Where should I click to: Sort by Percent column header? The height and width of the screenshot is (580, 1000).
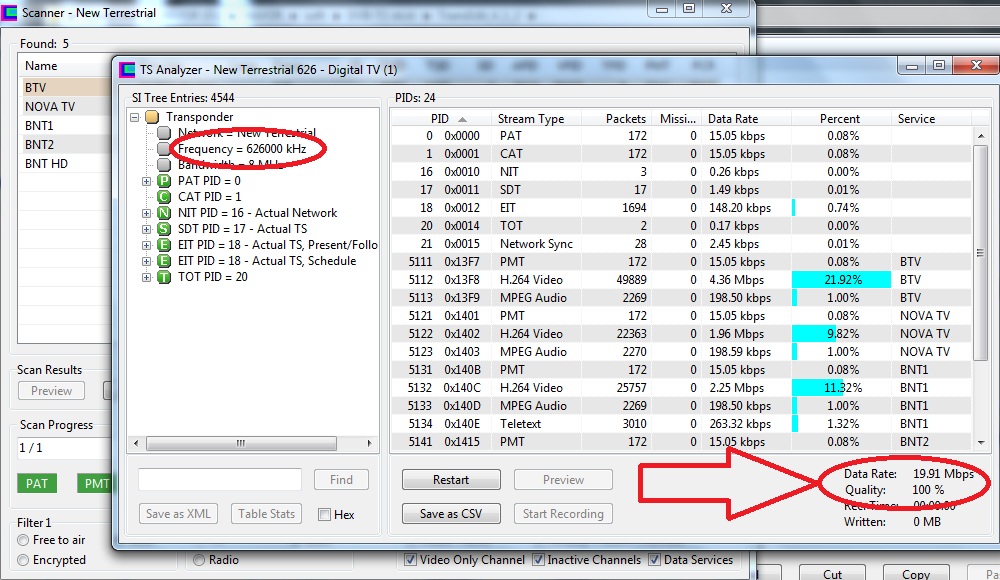839,119
